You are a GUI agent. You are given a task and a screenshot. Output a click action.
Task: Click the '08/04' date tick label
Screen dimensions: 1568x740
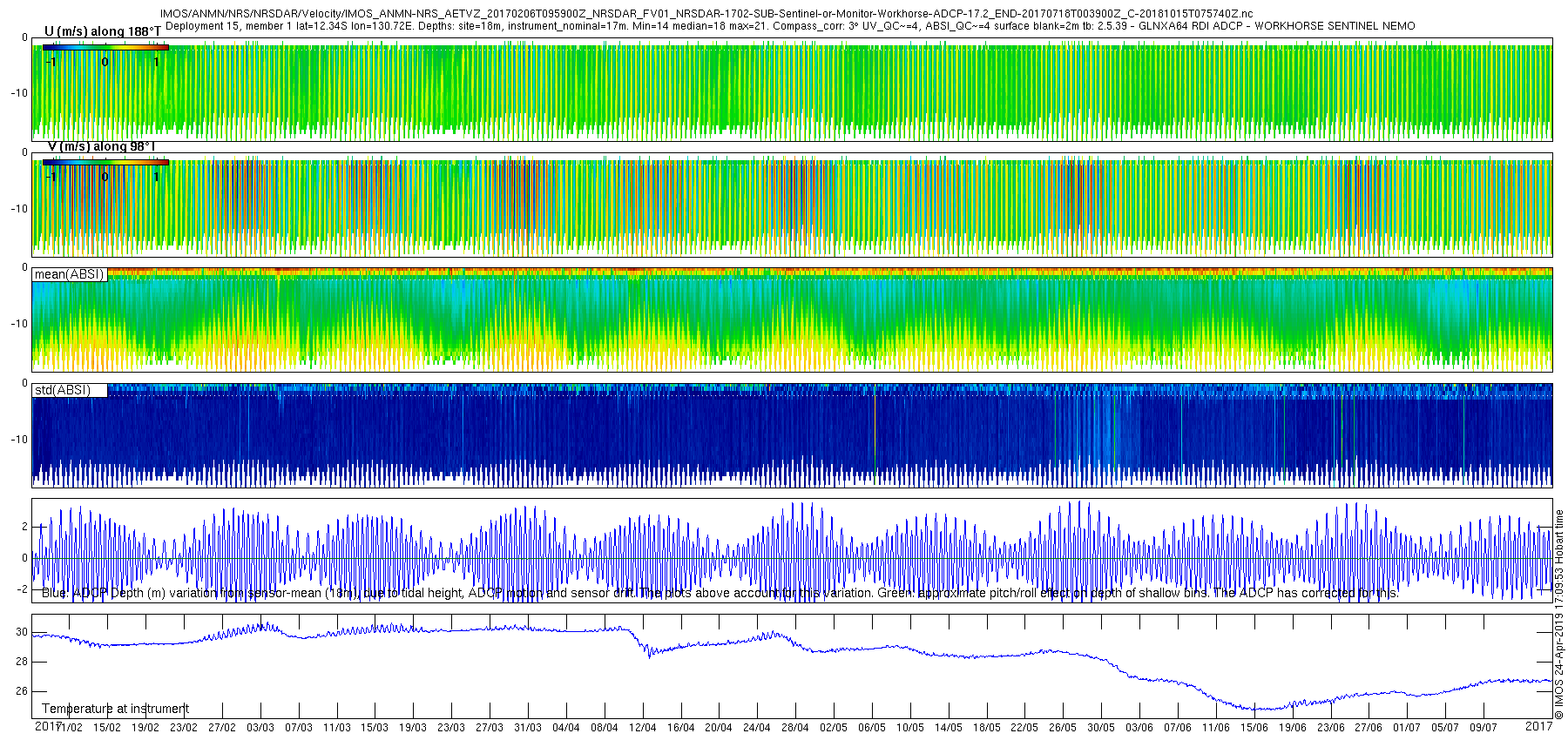pos(605,728)
